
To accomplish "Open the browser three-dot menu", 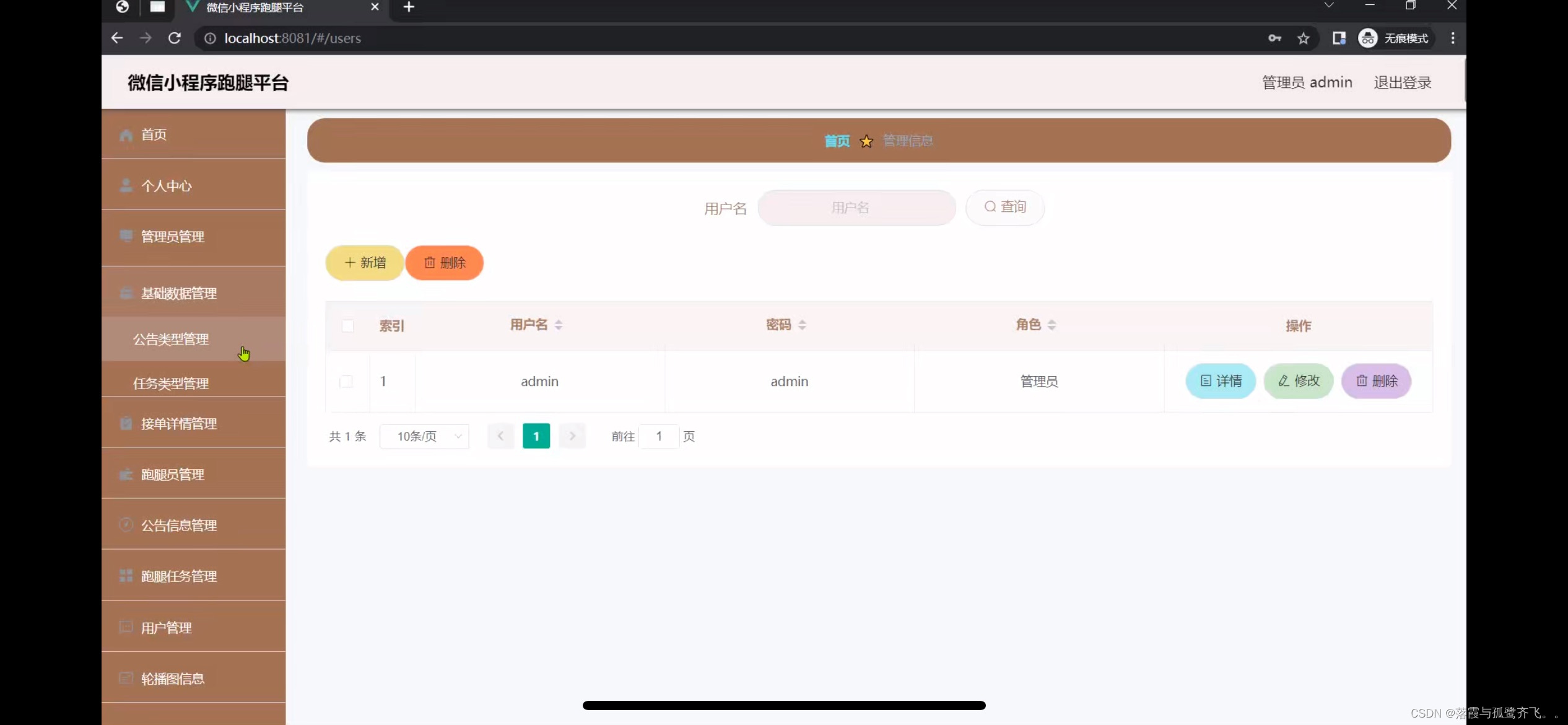I will coord(1453,38).
